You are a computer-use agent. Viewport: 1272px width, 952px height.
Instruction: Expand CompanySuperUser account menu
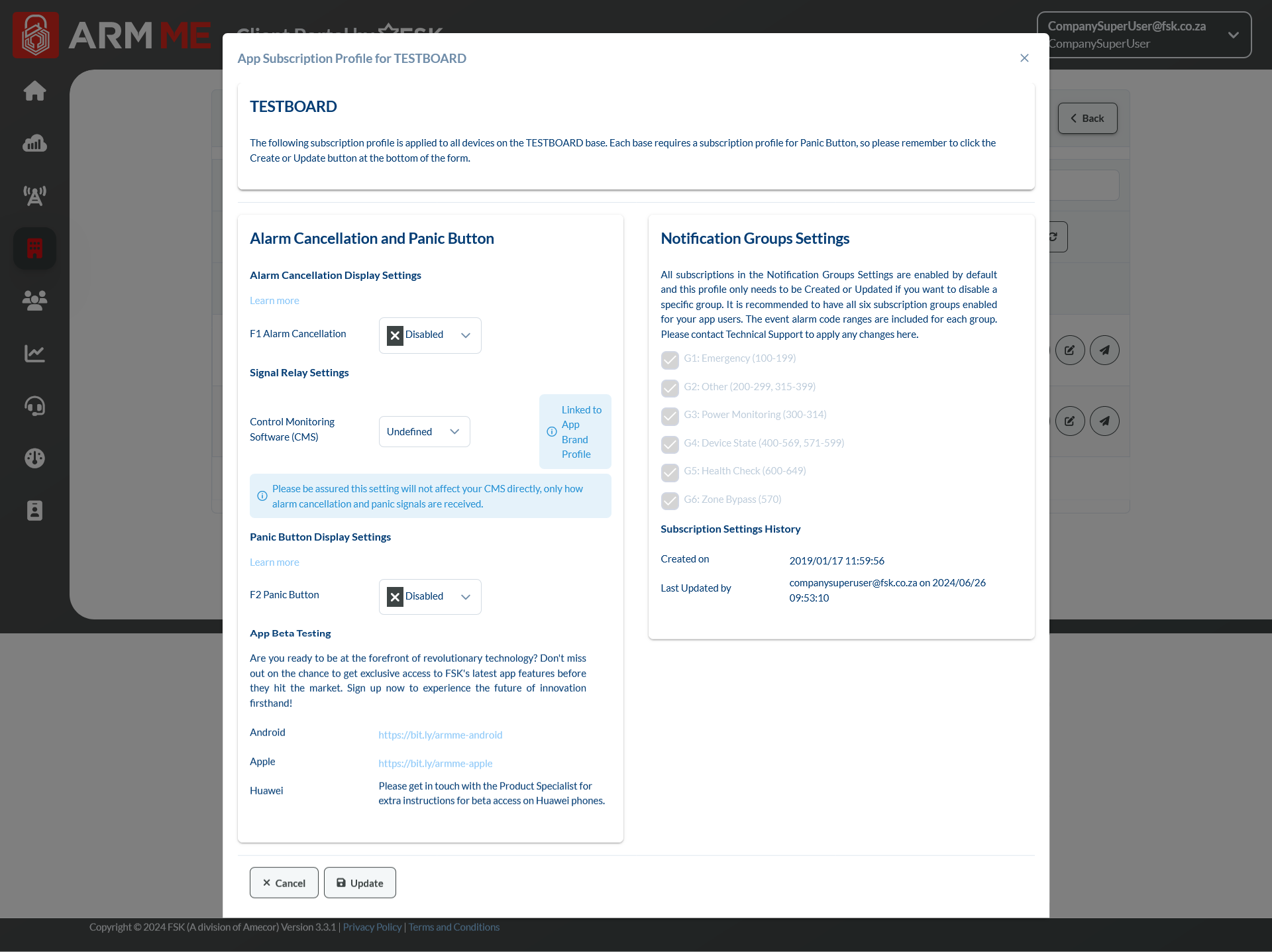click(1143, 35)
